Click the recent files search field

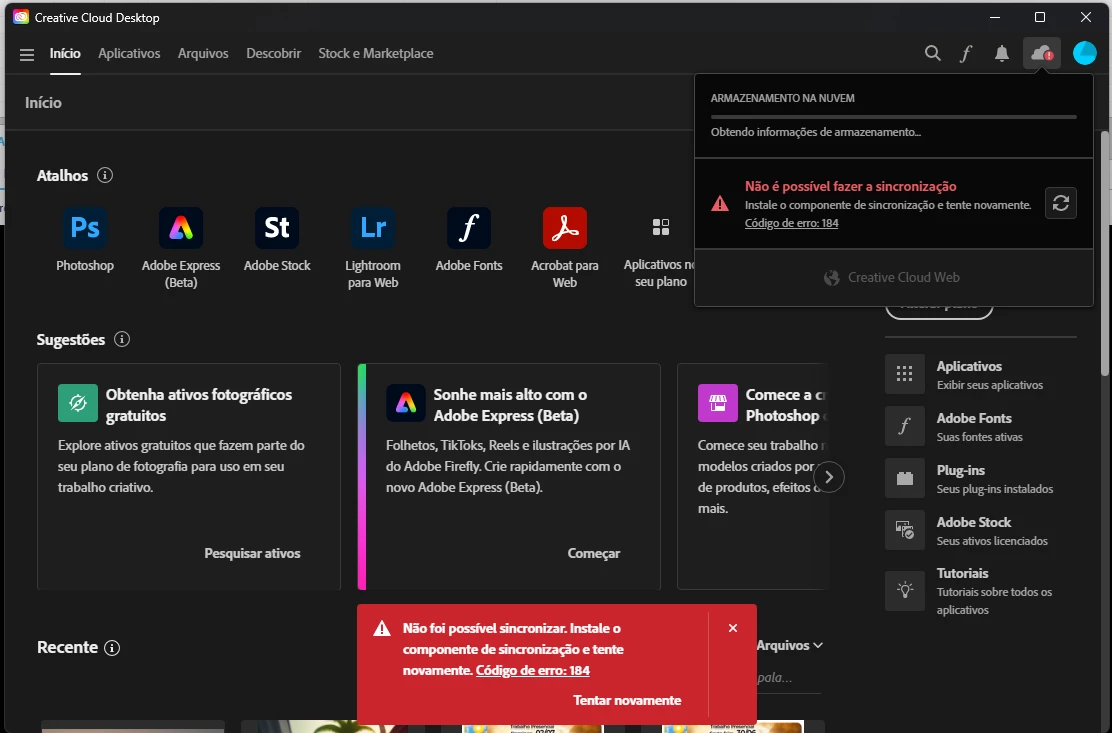[x=789, y=678]
